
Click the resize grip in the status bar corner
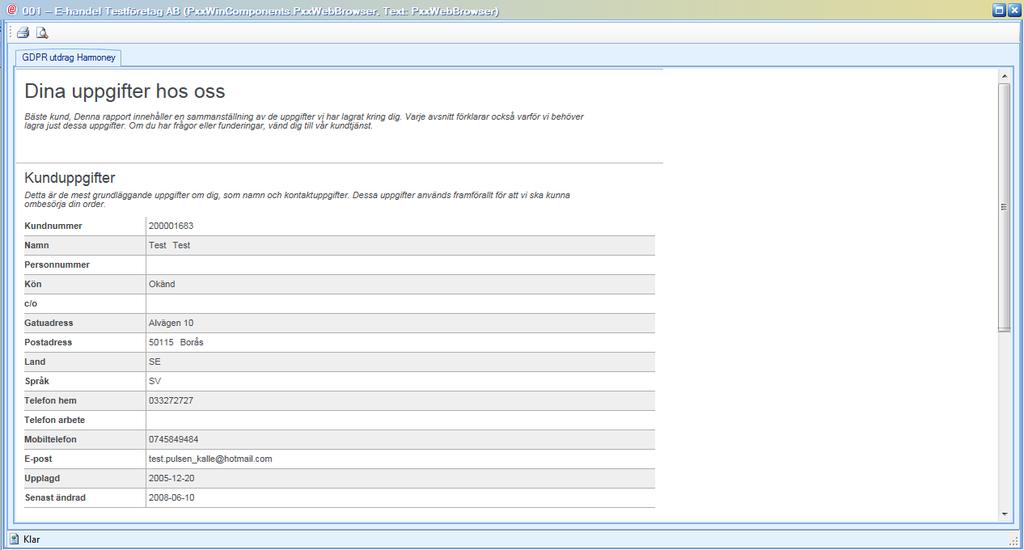[1014, 540]
